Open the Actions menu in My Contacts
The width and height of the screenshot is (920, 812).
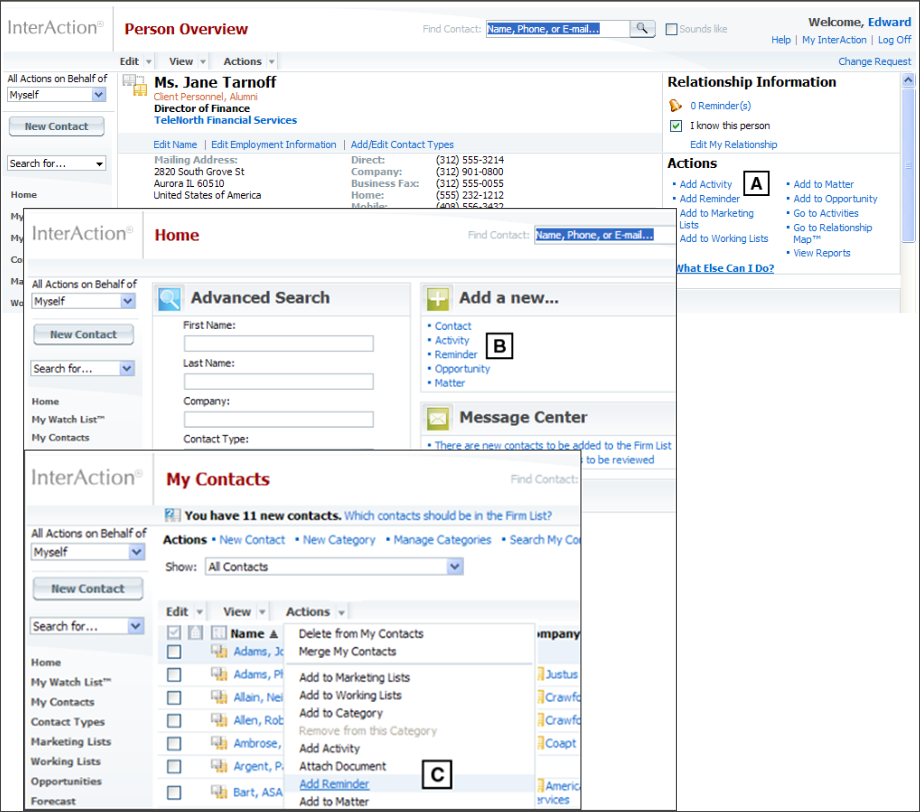(x=311, y=611)
